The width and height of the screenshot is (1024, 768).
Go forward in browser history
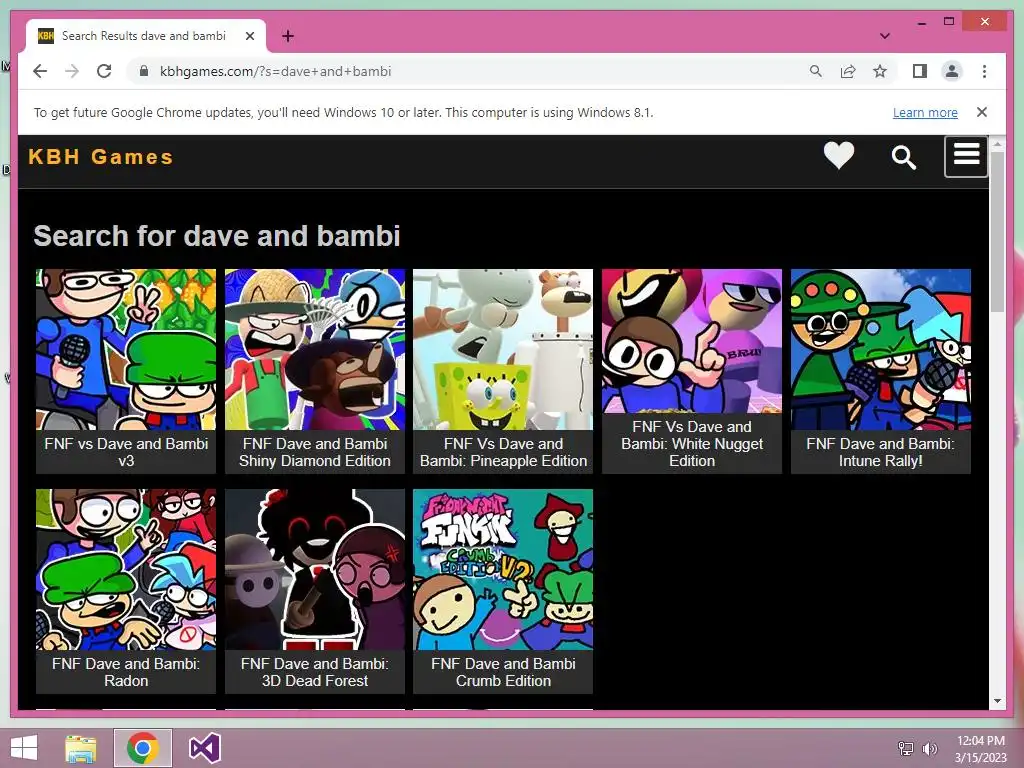(x=72, y=71)
